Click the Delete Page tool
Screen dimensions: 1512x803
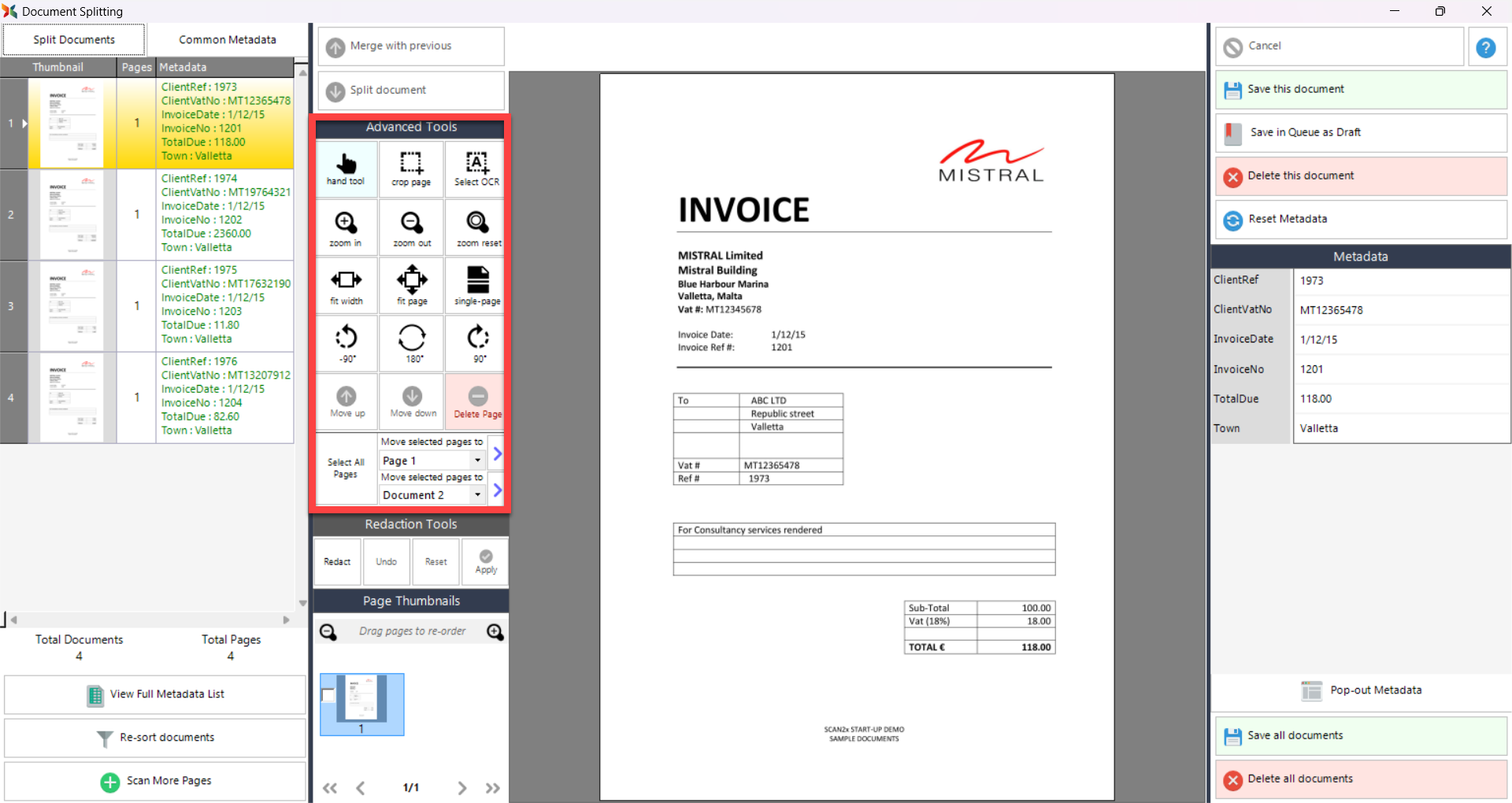tap(477, 401)
